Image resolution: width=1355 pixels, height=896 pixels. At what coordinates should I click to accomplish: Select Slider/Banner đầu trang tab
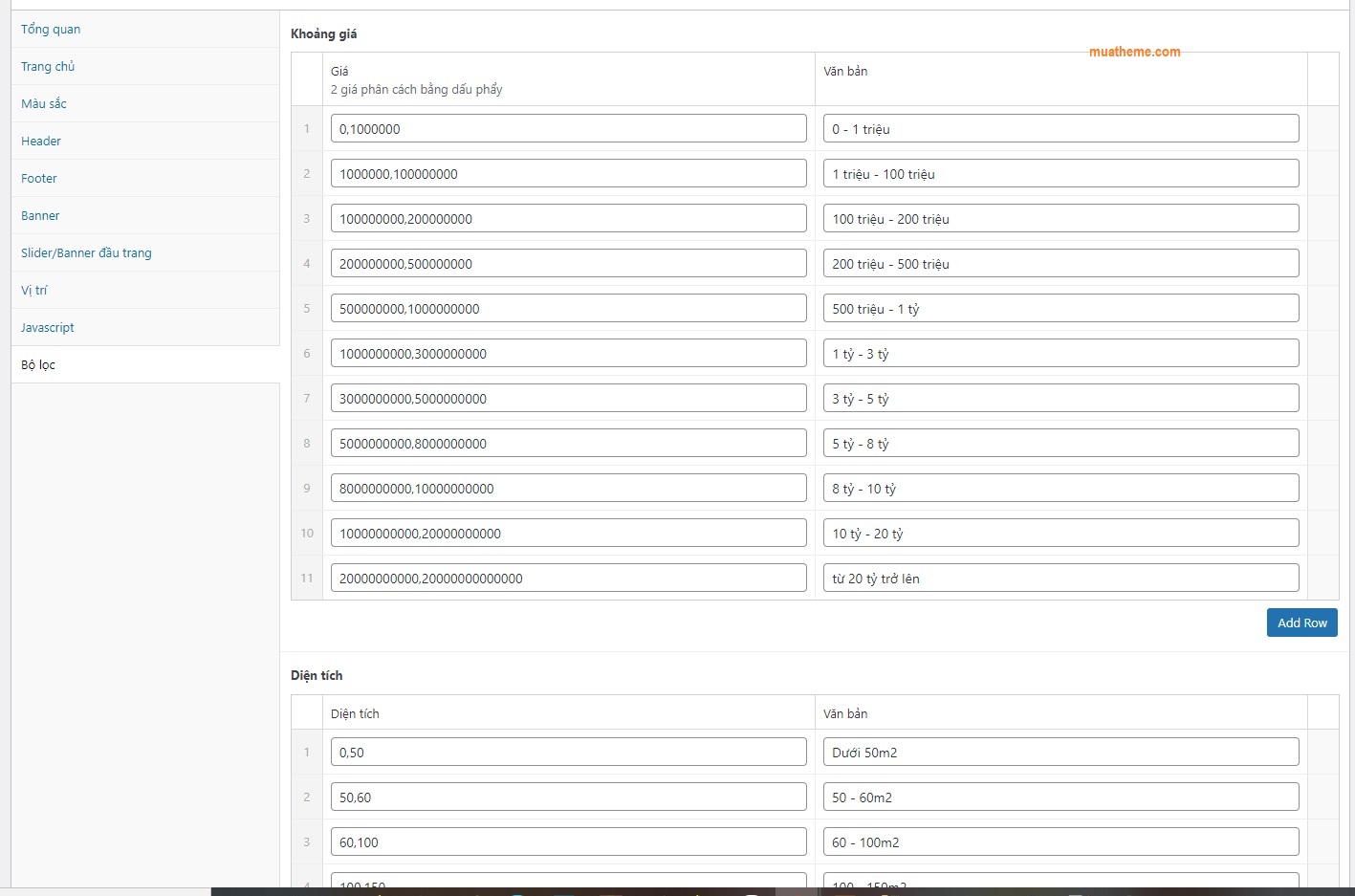[x=86, y=253]
